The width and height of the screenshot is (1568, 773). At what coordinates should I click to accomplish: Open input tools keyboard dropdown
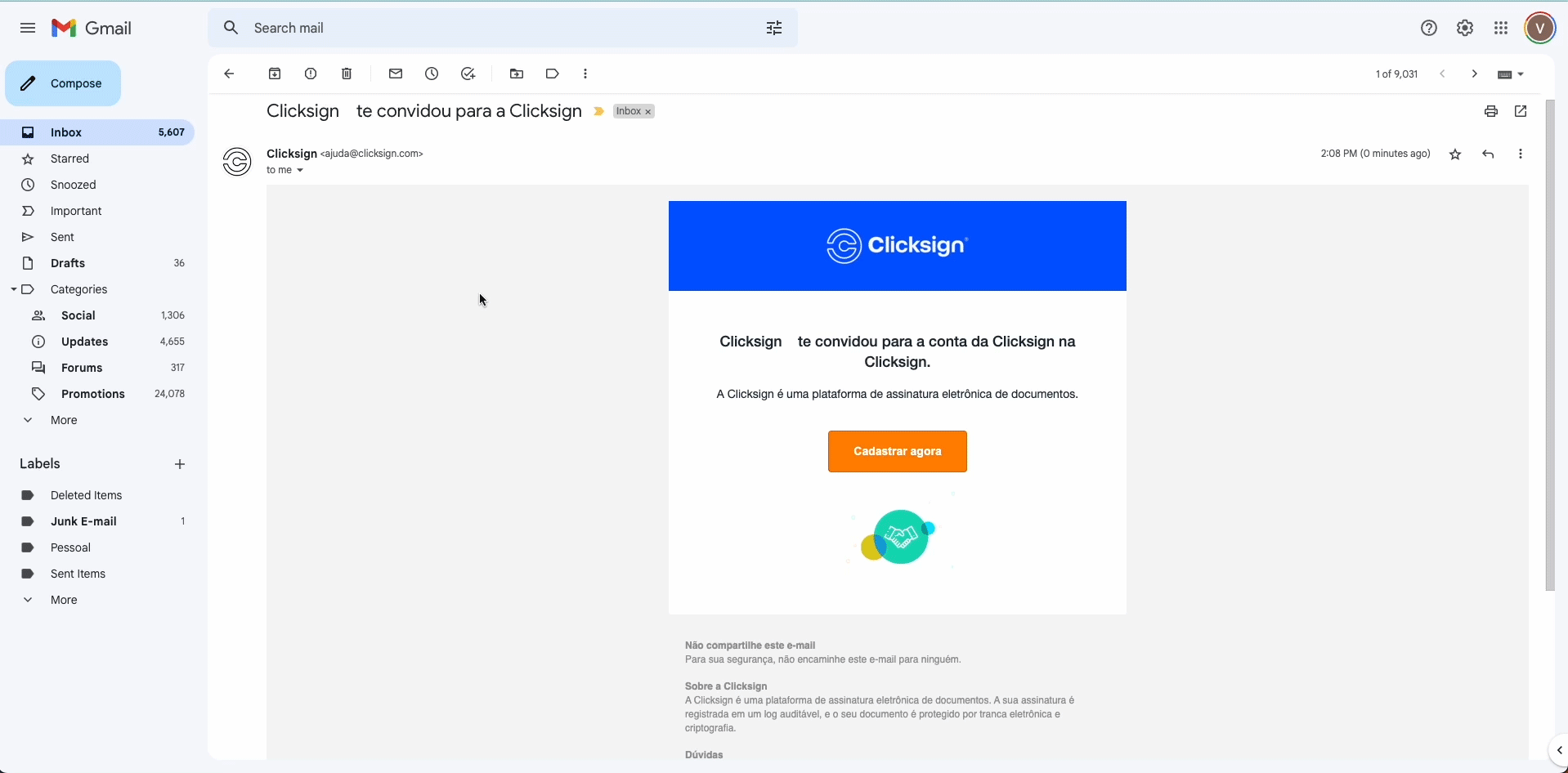tap(1511, 74)
